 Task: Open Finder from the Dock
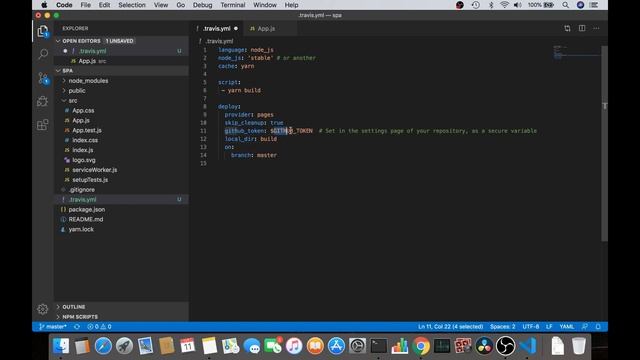(x=61, y=346)
